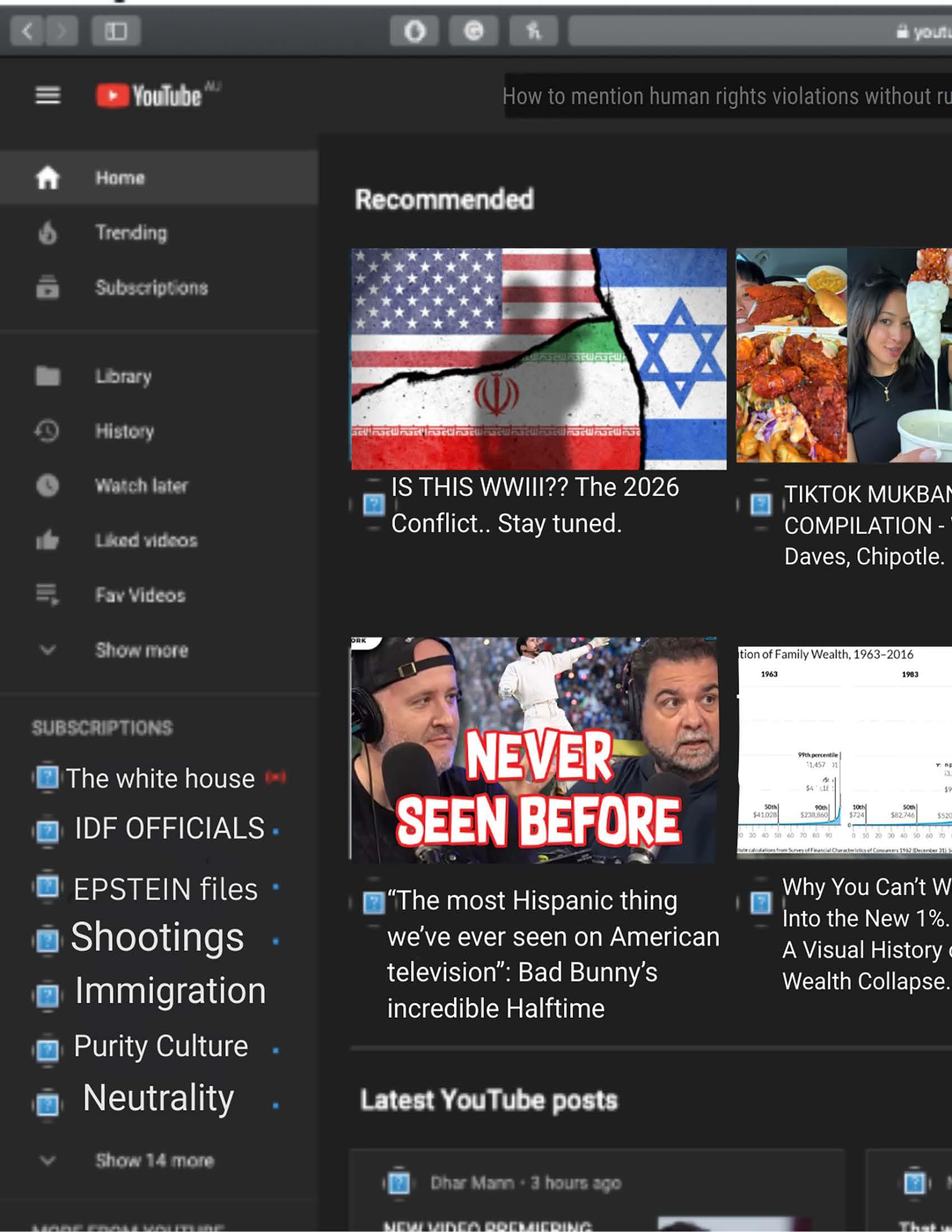The width and height of the screenshot is (952, 1232).
Task: Open the Dhar Mann post author name
Action: [x=472, y=1183]
